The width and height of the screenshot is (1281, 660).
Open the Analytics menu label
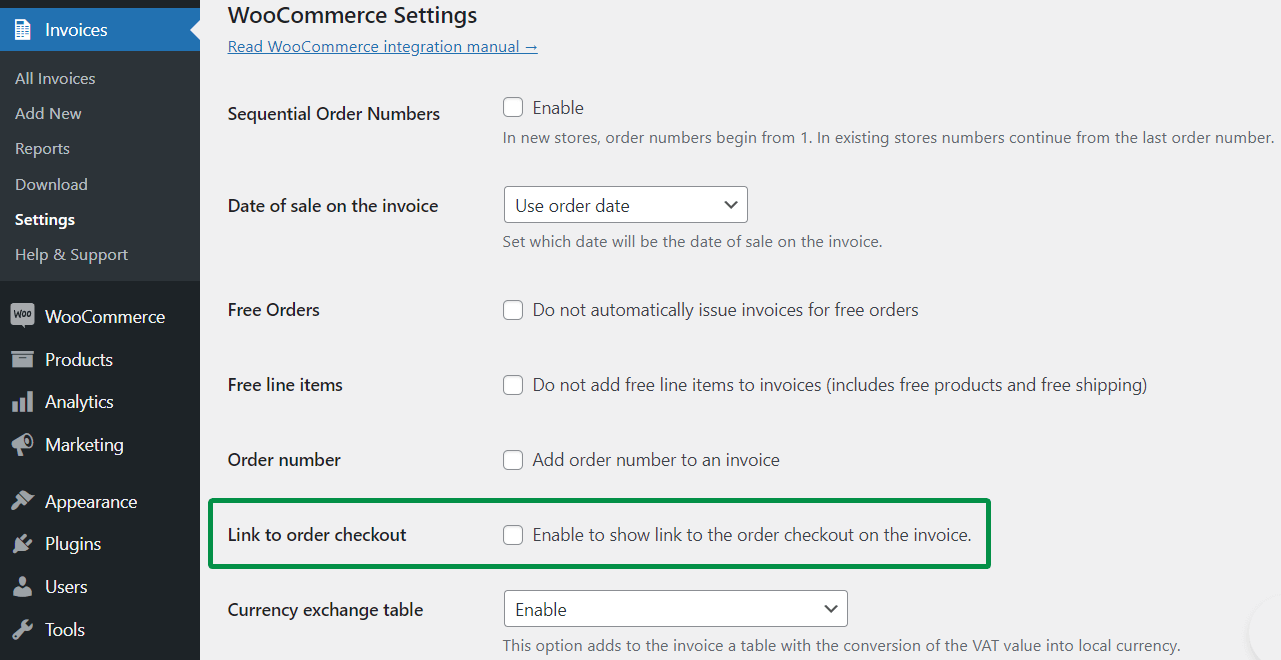coord(79,402)
